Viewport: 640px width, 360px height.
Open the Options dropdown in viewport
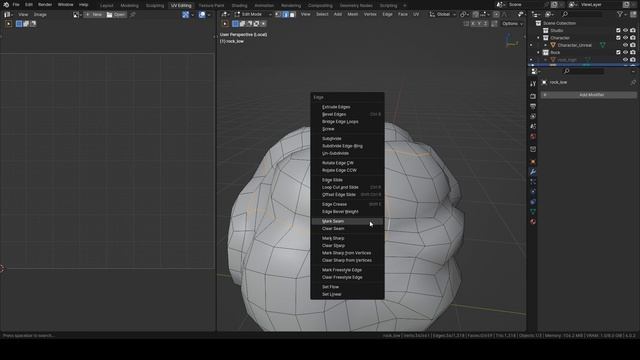click(x=512, y=24)
